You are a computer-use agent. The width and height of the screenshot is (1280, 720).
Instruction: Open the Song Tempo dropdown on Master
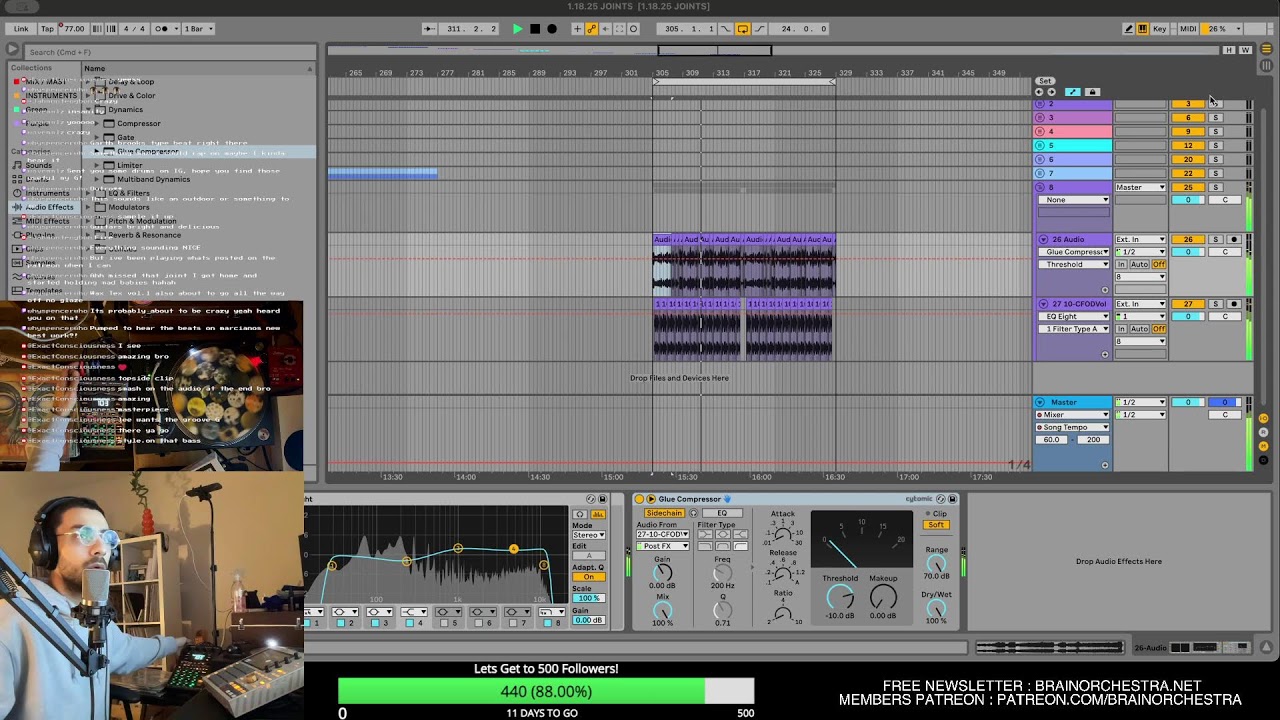(1073, 427)
